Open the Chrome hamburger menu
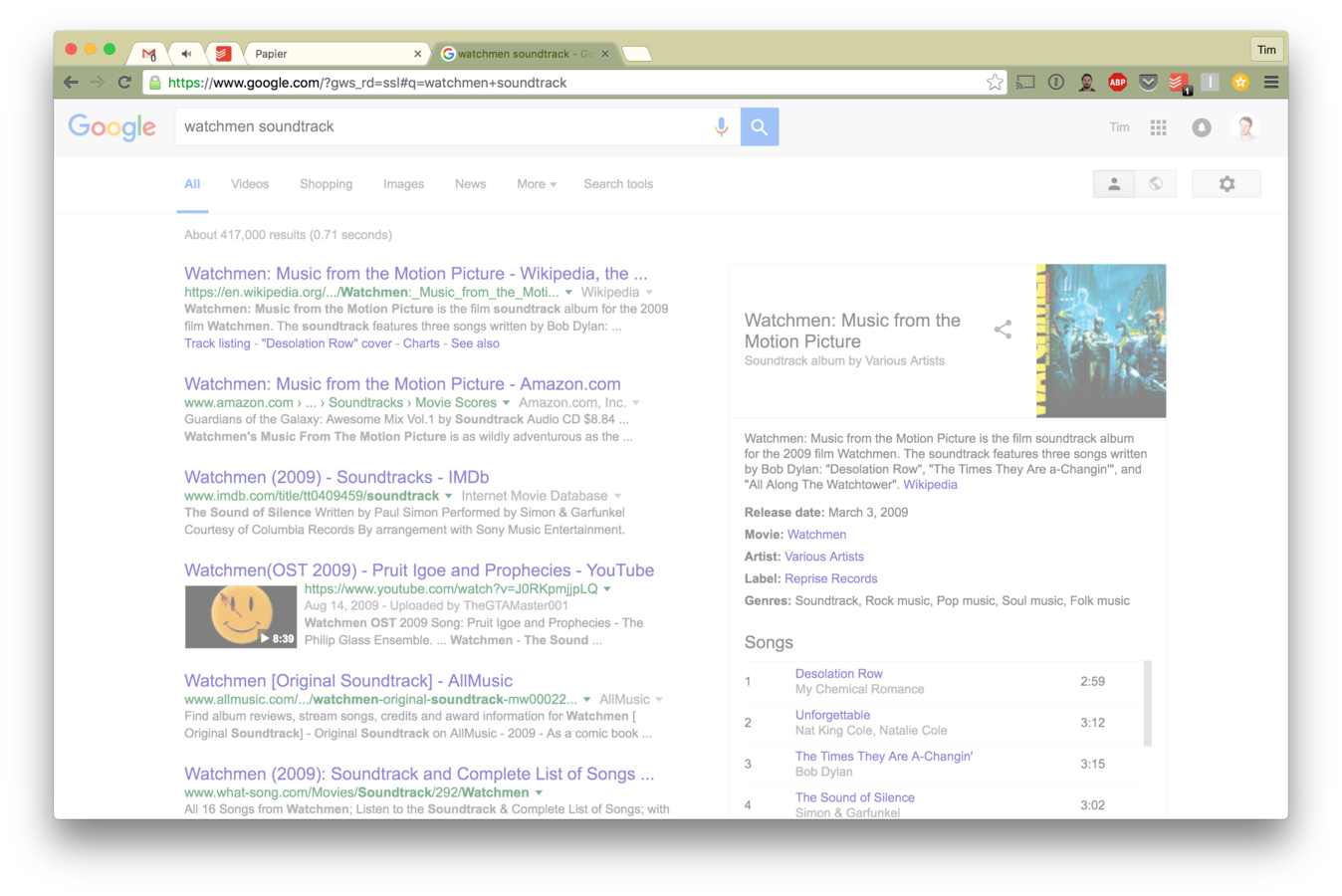This screenshot has height=896, width=1342. [1271, 83]
